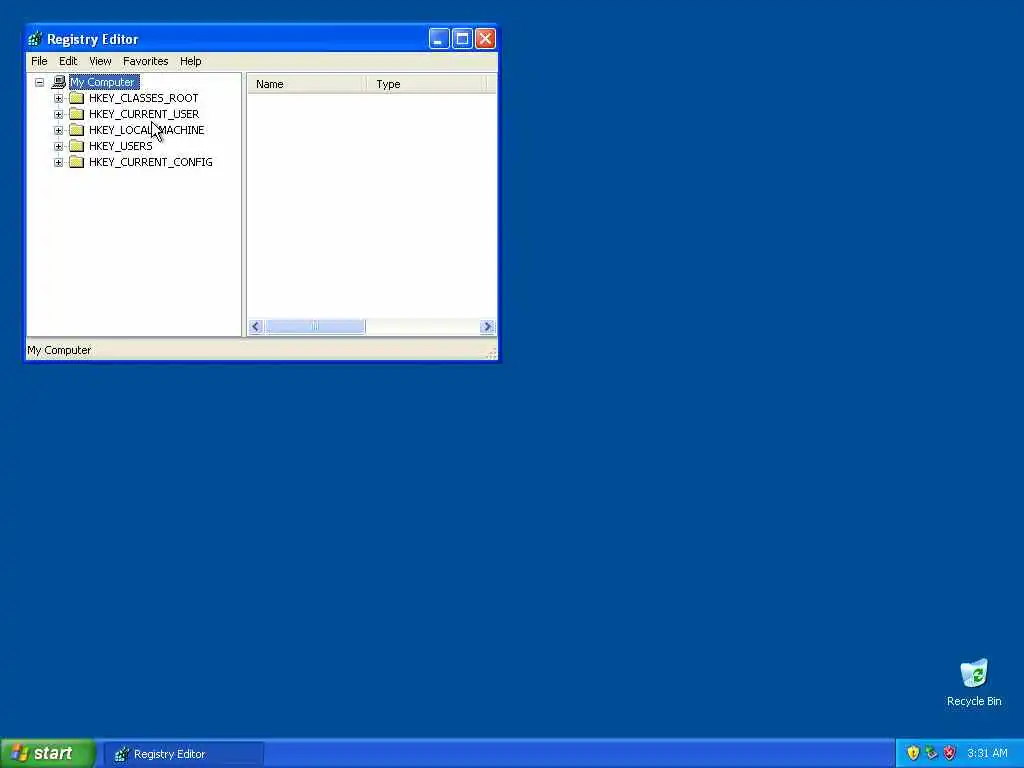Screen dimensions: 1024x768
Task: Open the Start menu
Action: click(48, 754)
